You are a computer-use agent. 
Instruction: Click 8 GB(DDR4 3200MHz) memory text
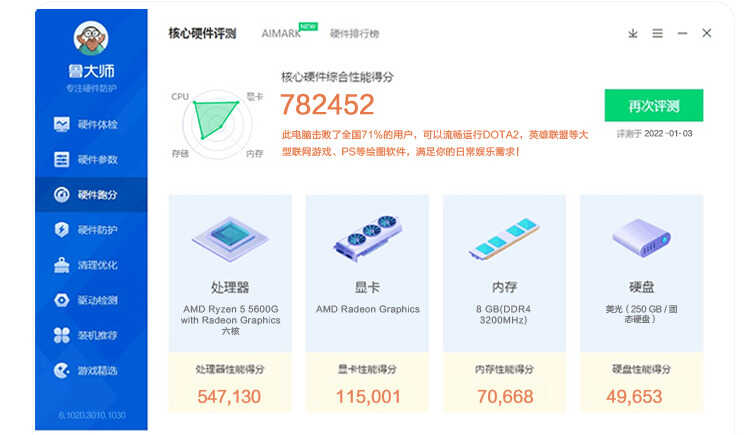coord(504,314)
